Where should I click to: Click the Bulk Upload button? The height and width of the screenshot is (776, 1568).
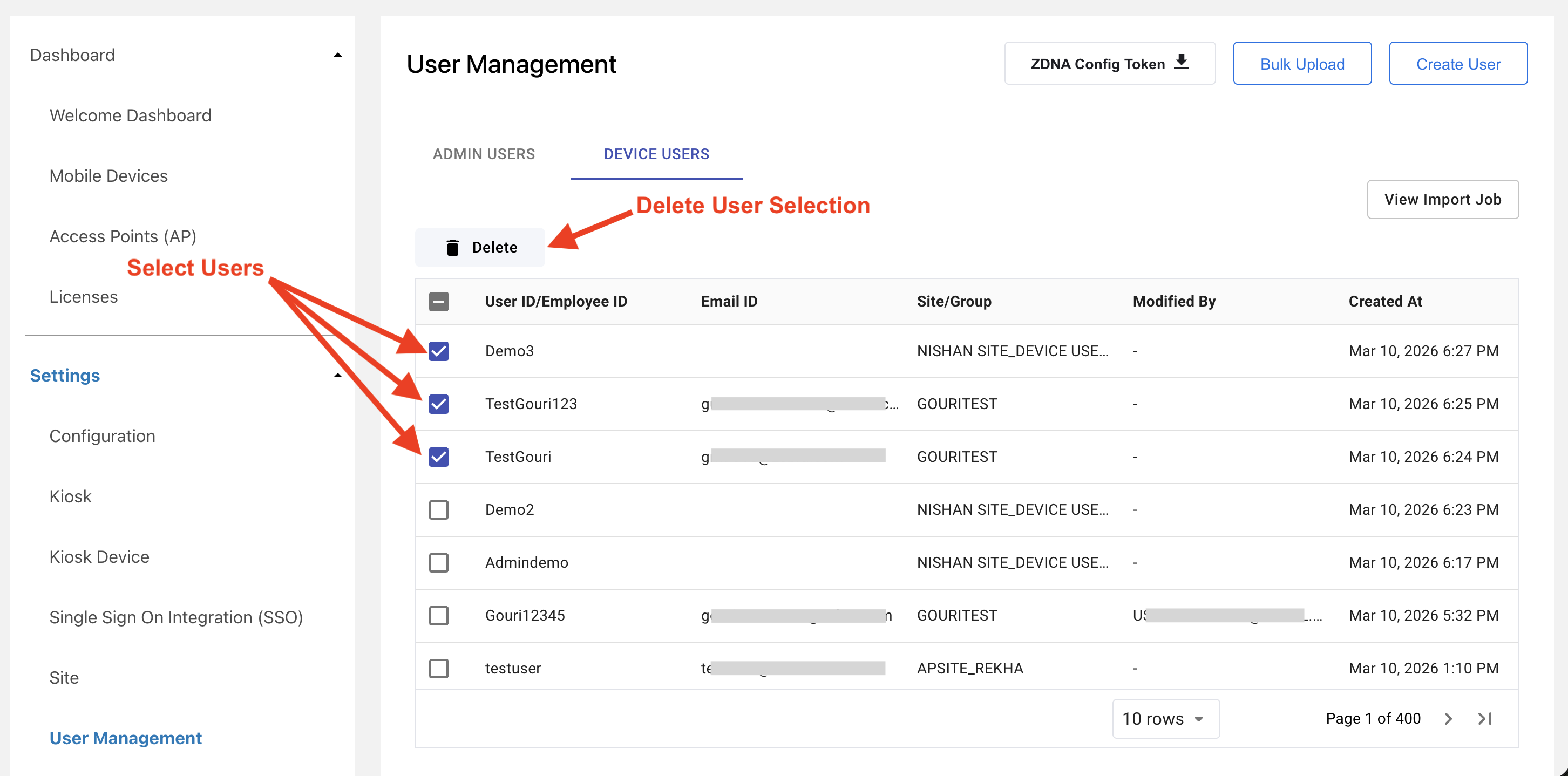[1301, 64]
